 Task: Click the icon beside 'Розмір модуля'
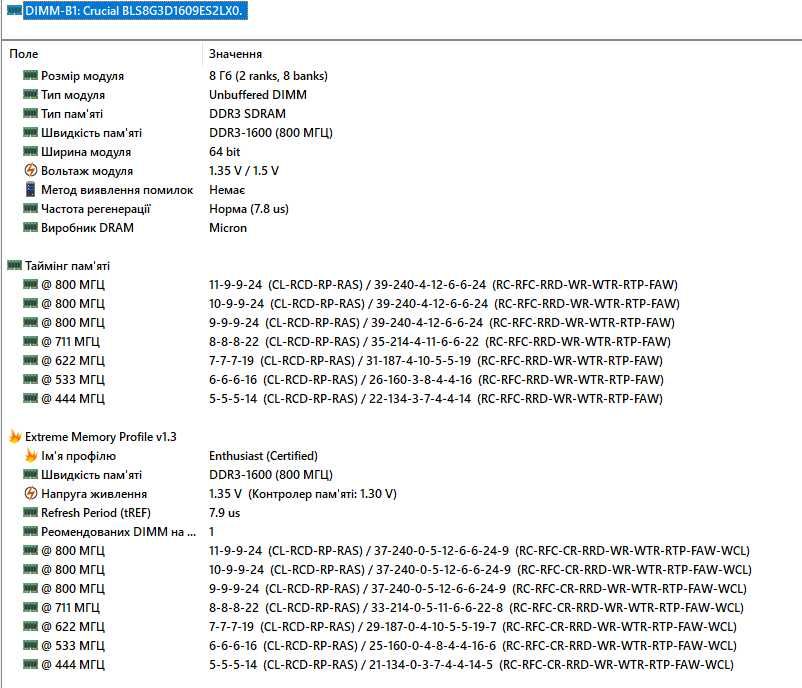coord(31,75)
